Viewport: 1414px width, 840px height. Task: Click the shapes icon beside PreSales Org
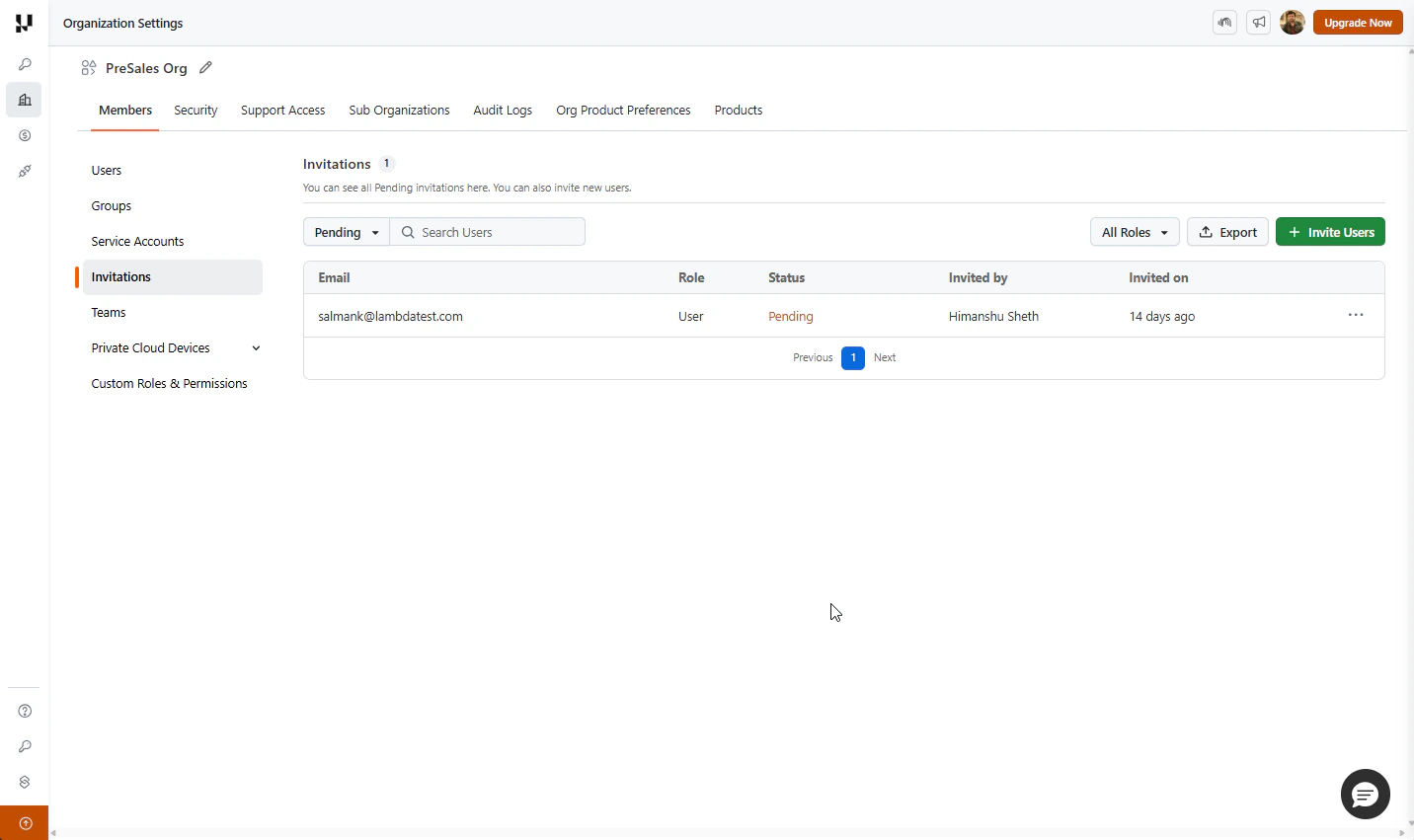89,68
